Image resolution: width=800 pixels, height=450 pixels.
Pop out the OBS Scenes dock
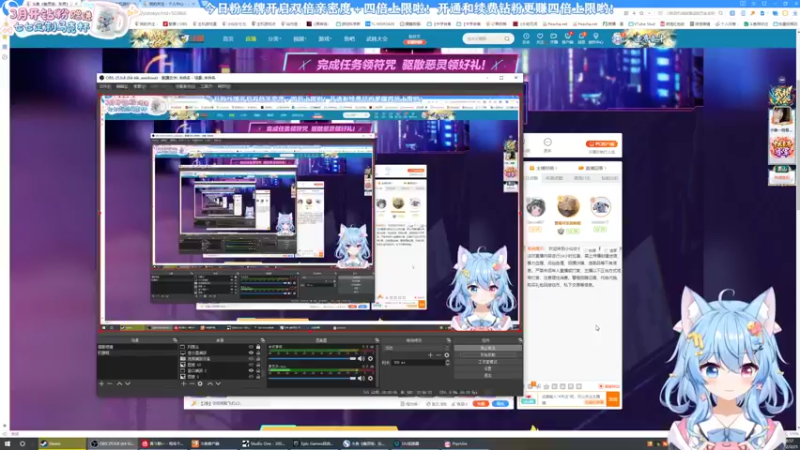175,340
